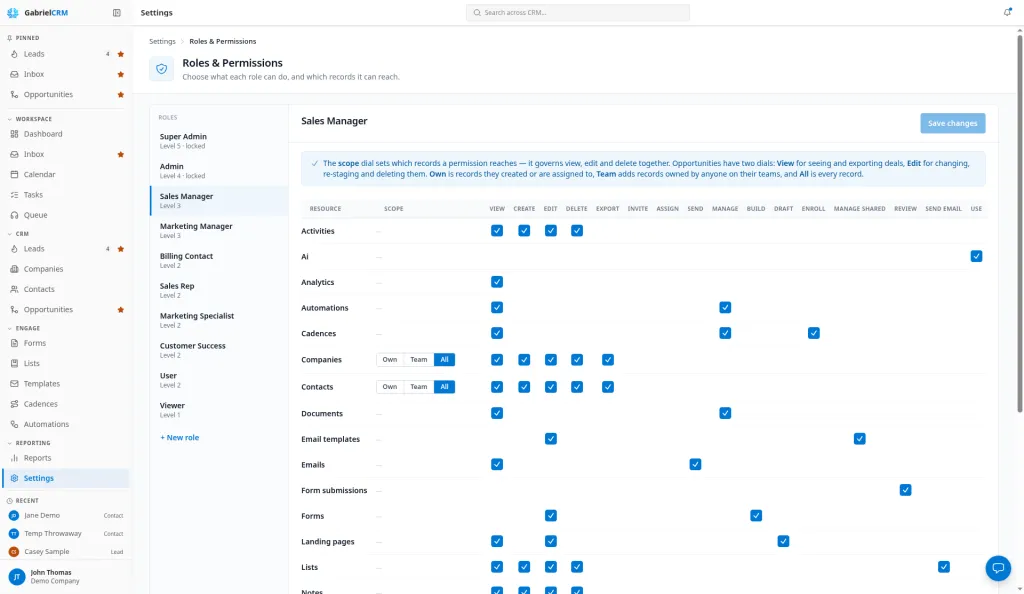1024x594 pixels.
Task: Open the John Thomas account menu
Action: 65,576
